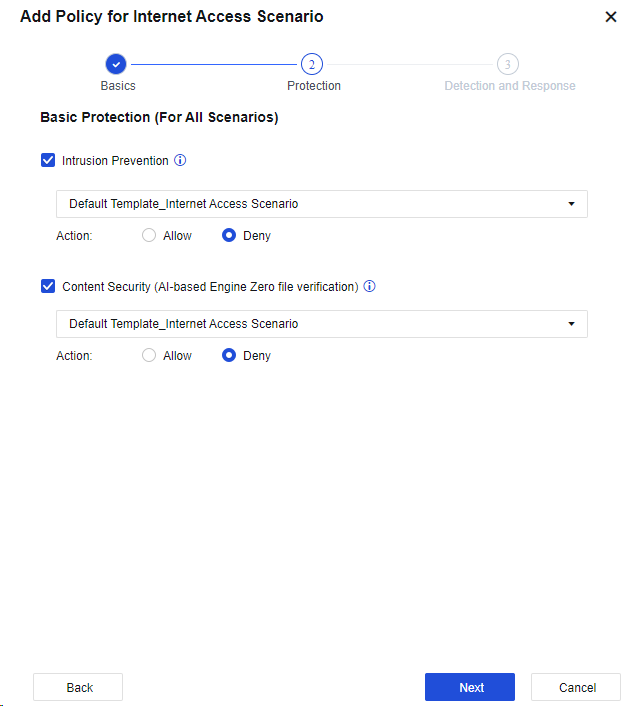Click the step 2 circle icon
Viewport: 633px width, 706px height.
(x=312, y=64)
